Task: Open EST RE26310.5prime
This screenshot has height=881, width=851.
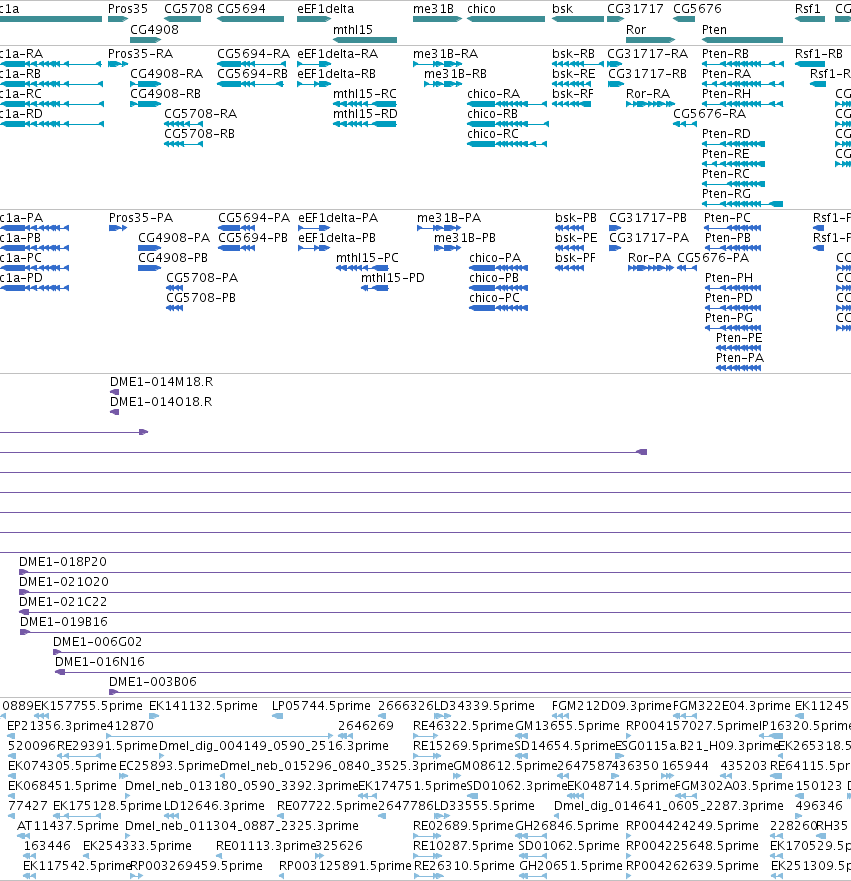Action: pos(464,866)
